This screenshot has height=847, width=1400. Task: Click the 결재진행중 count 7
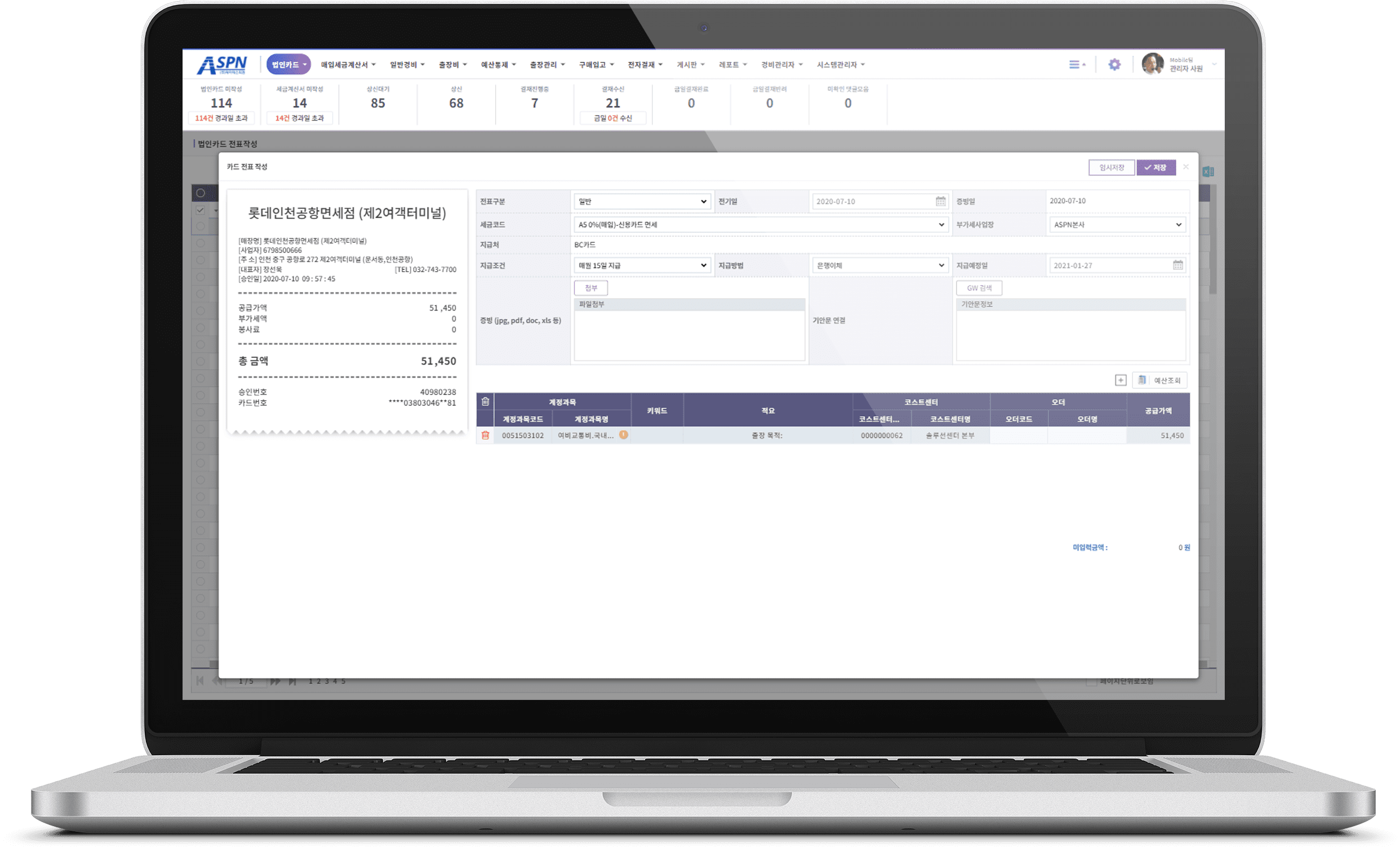(535, 104)
